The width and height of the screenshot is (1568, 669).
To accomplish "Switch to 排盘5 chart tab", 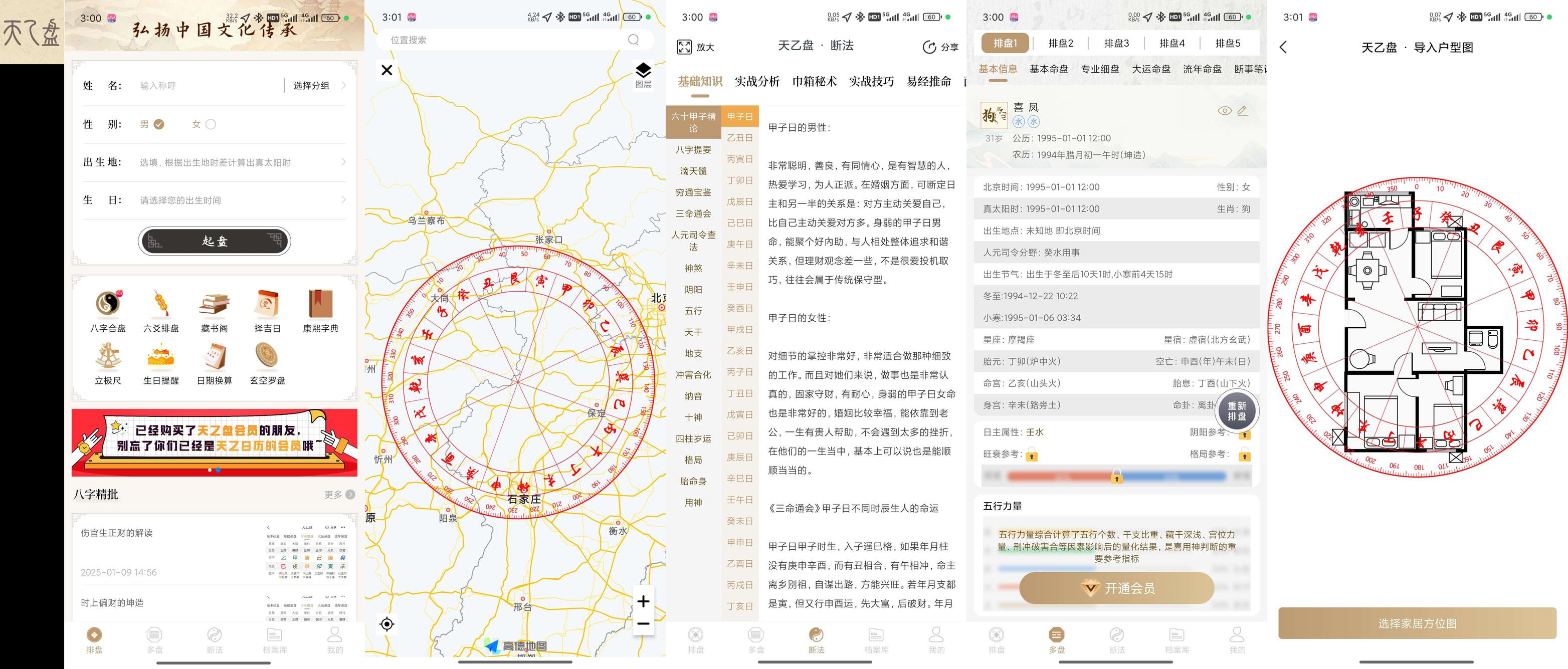I will [1227, 43].
